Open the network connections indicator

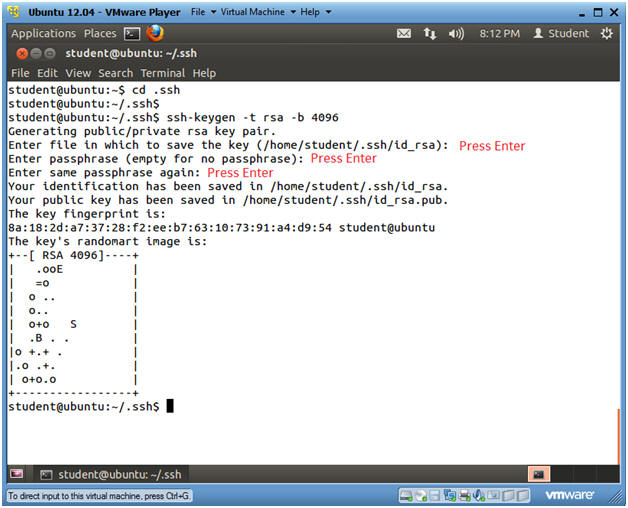(x=430, y=34)
